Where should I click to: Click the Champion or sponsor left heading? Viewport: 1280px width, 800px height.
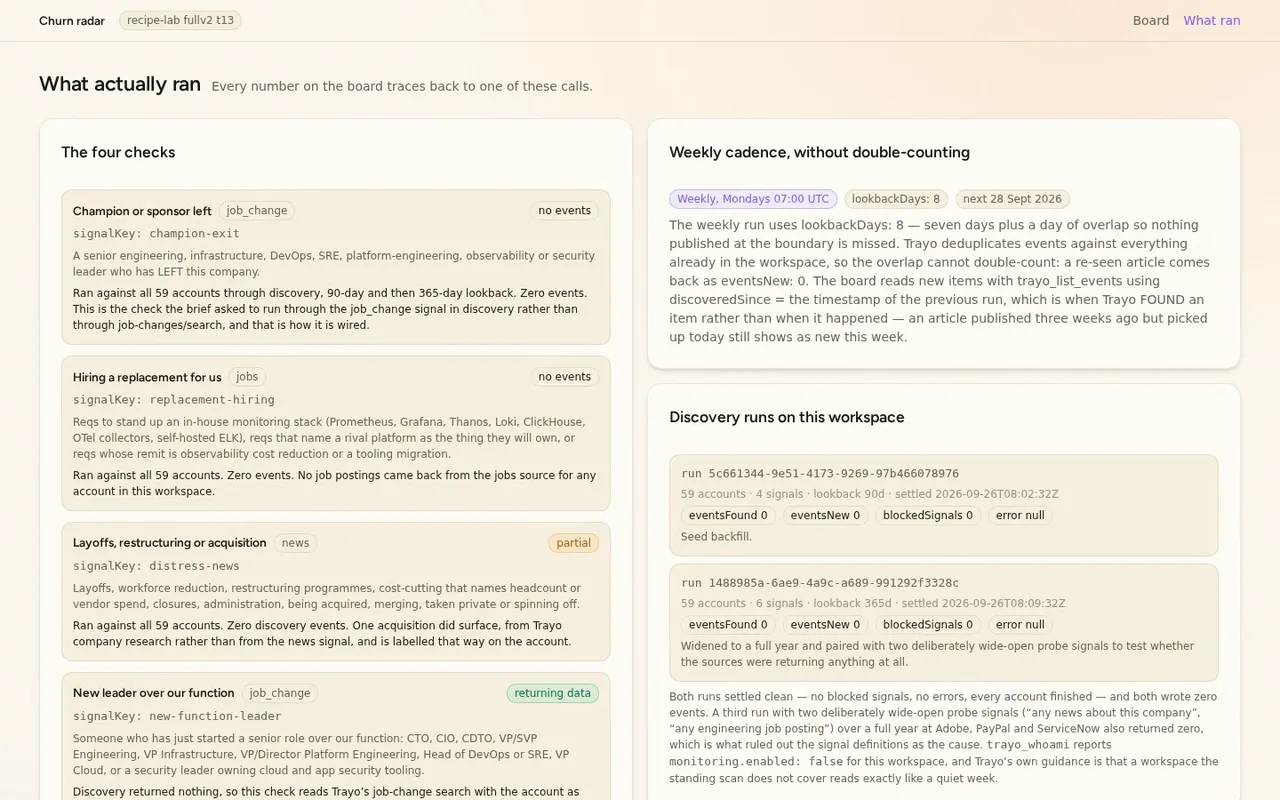[x=142, y=211]
